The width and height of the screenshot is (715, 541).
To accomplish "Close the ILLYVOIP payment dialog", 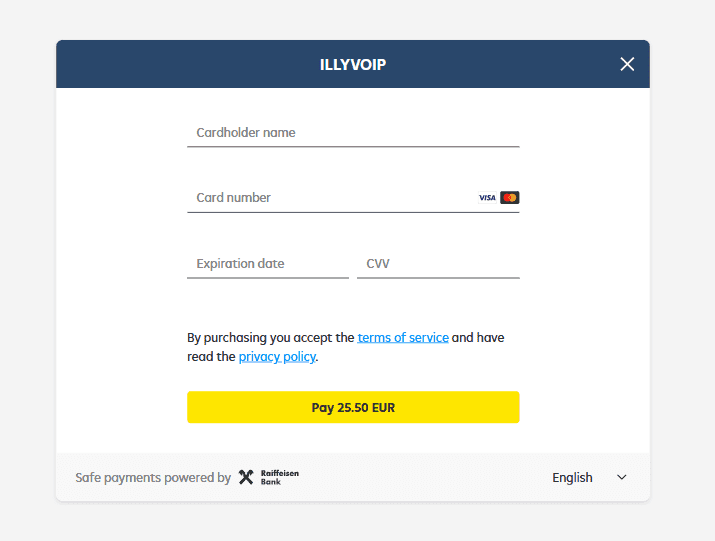I will tap(627, 64).
